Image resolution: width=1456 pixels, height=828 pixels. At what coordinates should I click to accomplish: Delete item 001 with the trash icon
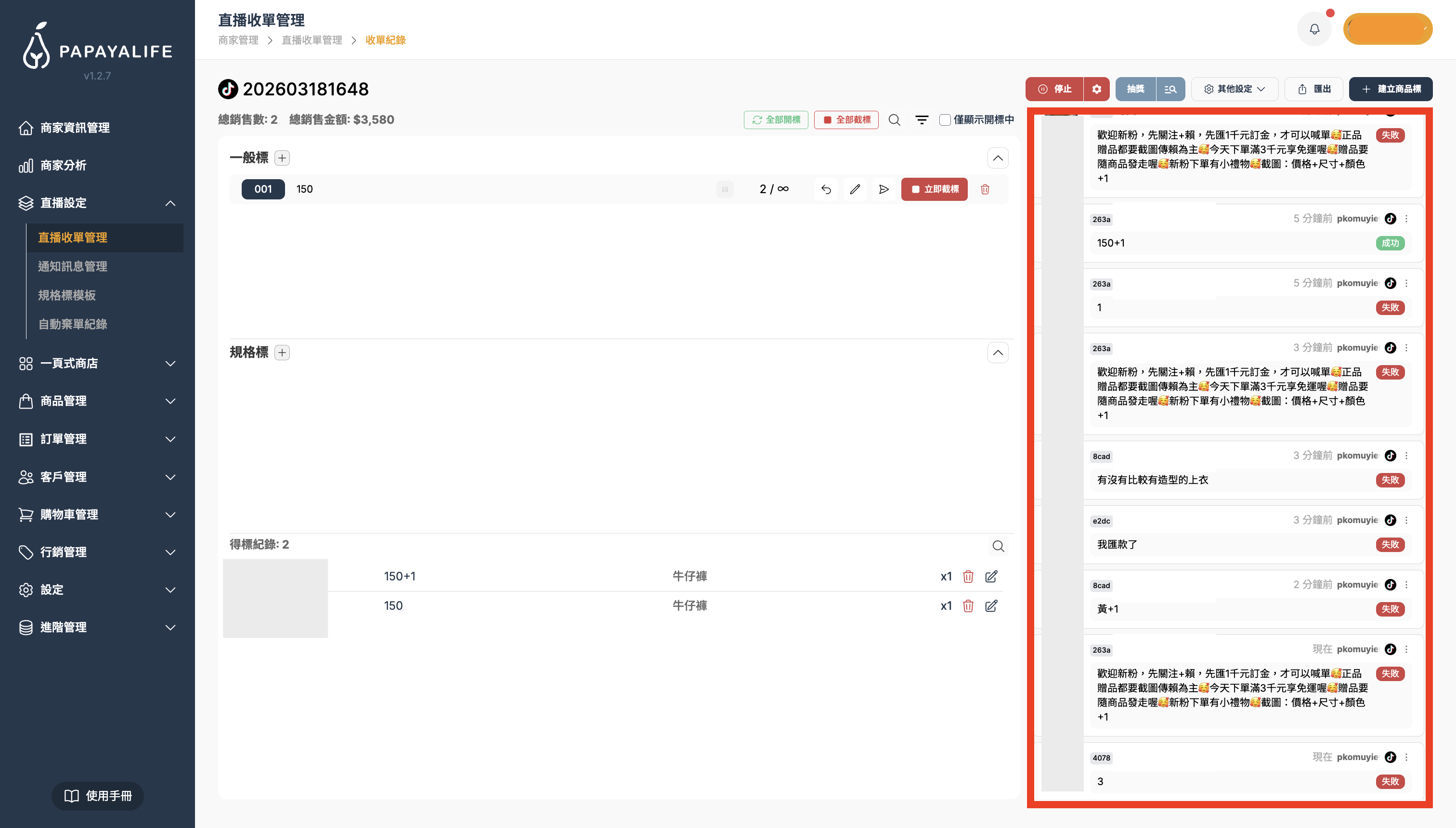pyautogui.click(x=985, y=189)
